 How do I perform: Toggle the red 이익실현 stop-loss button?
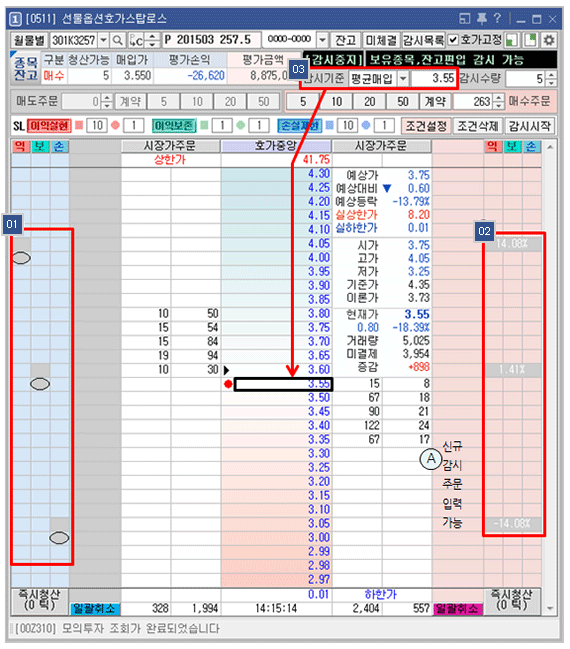point(49,125)
